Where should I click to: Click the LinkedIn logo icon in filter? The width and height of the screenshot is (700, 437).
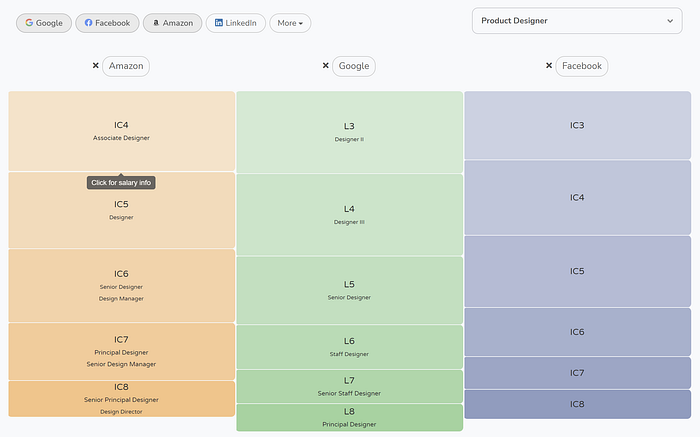click(219, 22)
